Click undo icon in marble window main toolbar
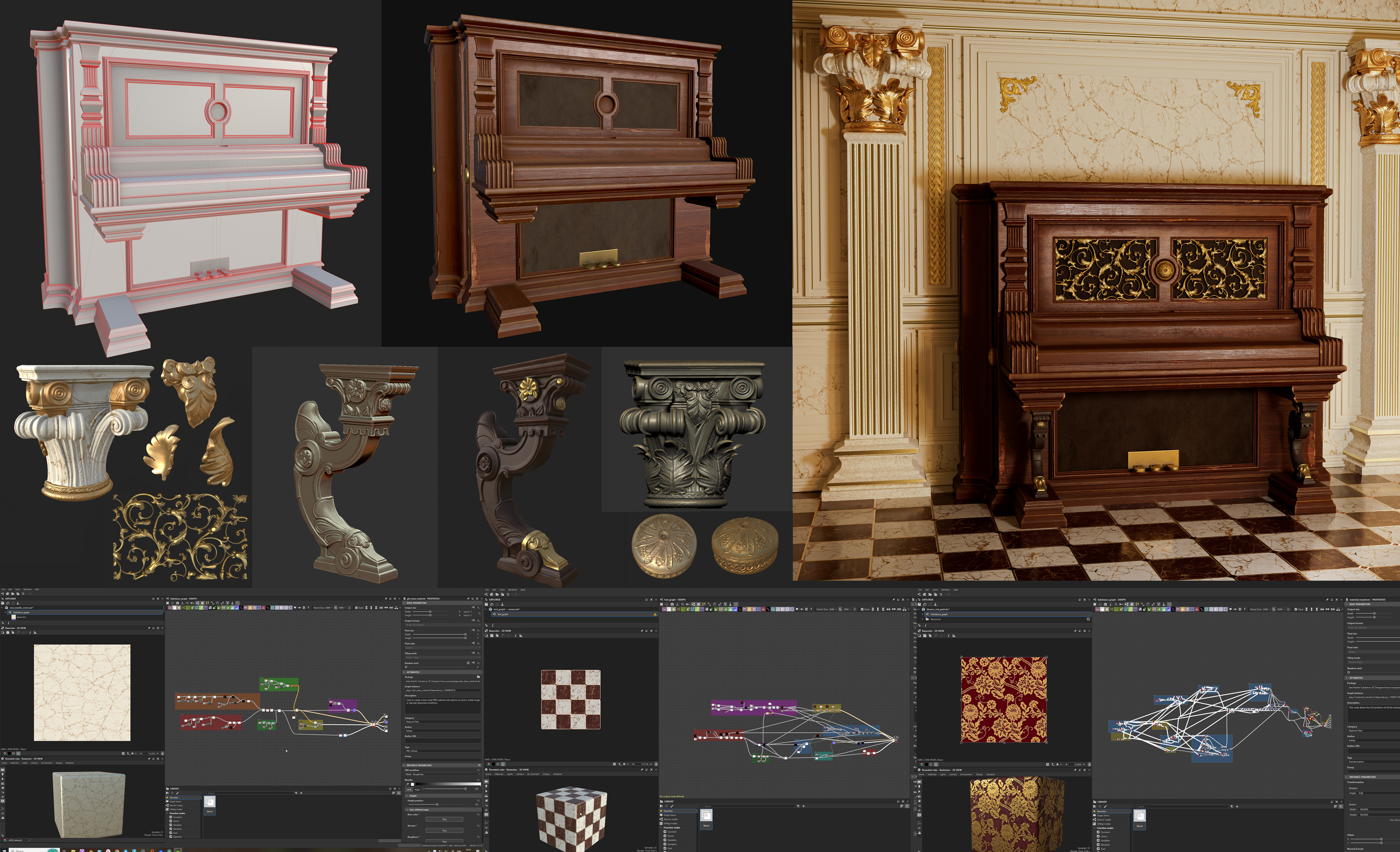Image resolution: width=1400 pixels, height=852 pixels. [23, 594]
